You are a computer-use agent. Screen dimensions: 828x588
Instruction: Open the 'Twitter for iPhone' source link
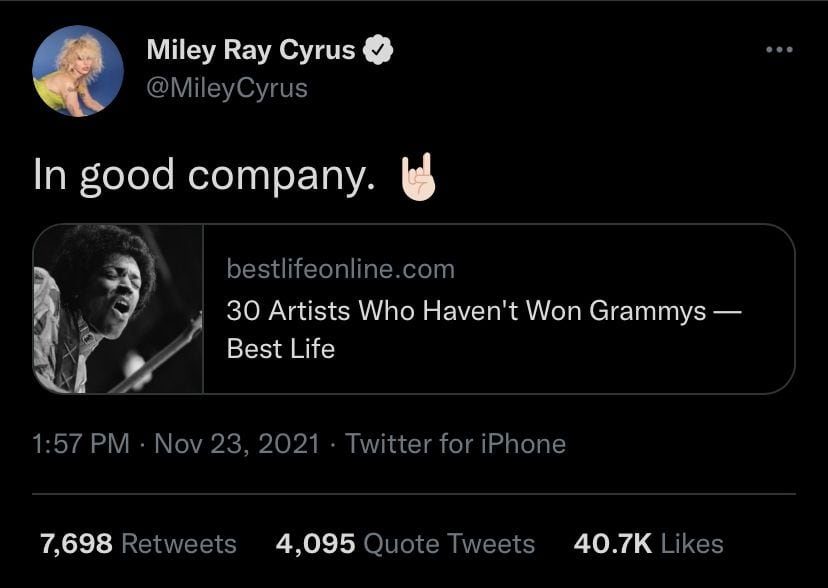(455, 443)
